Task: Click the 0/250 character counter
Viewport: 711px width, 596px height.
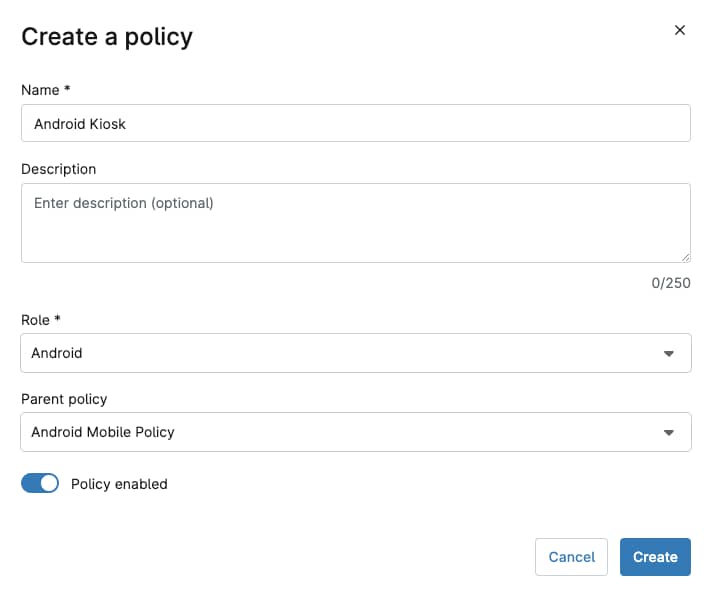Action: [671, 283]
